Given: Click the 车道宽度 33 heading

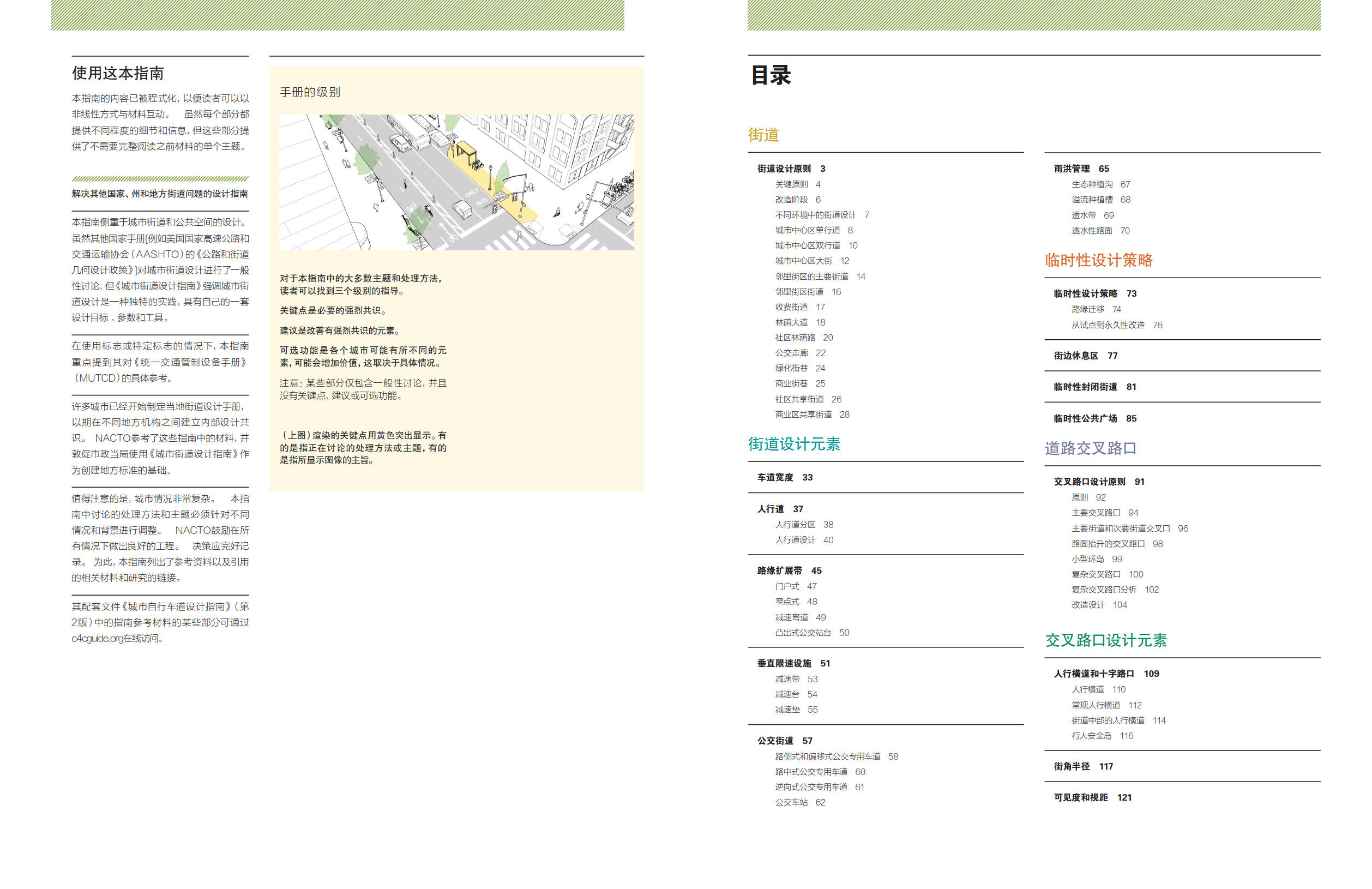Looking at the screenshot, I should point(784,477).
